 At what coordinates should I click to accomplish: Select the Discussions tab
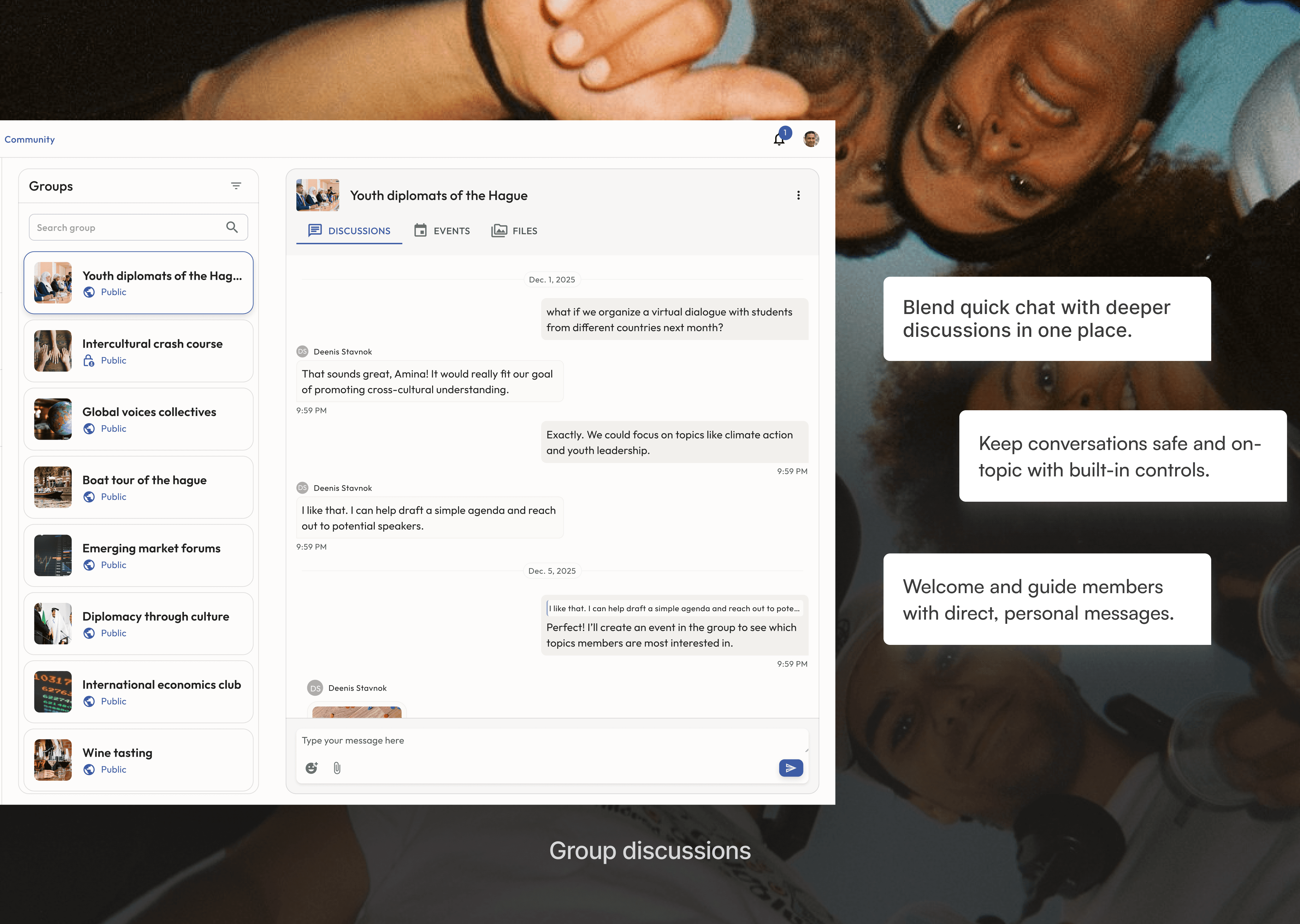pos(349,231)
